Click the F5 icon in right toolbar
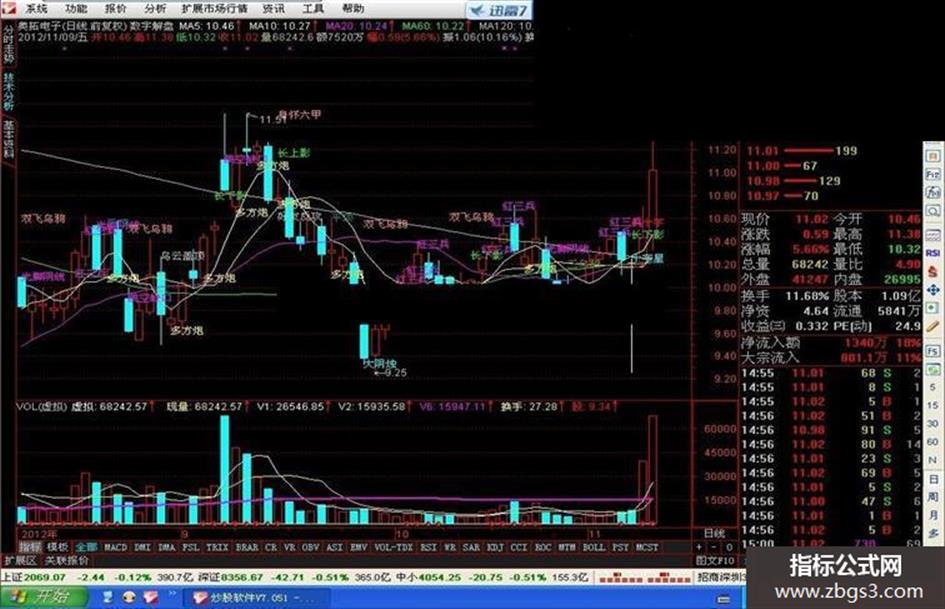 click(932, 351)
